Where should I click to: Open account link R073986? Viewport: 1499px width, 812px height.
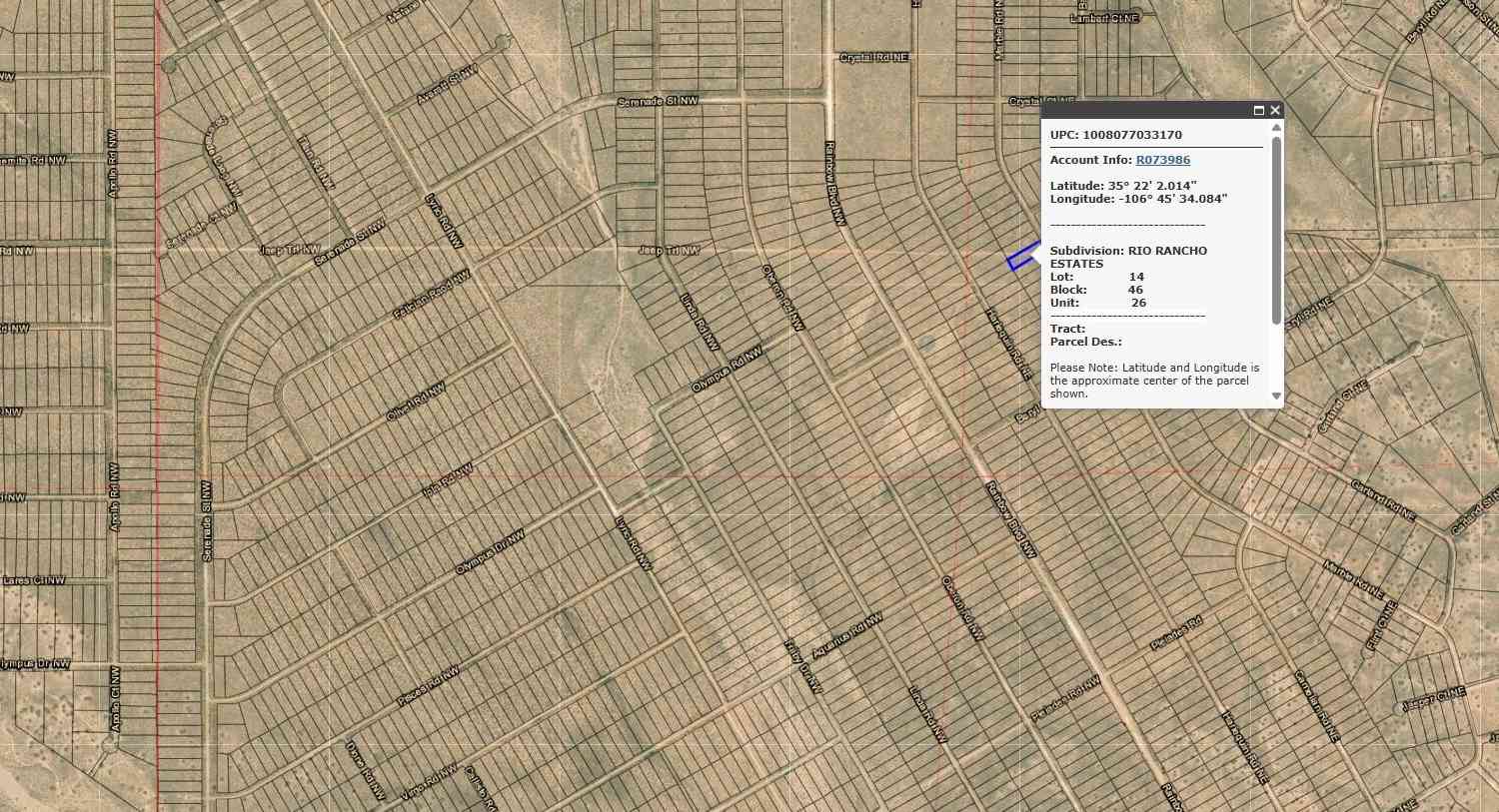point(1163,160)
